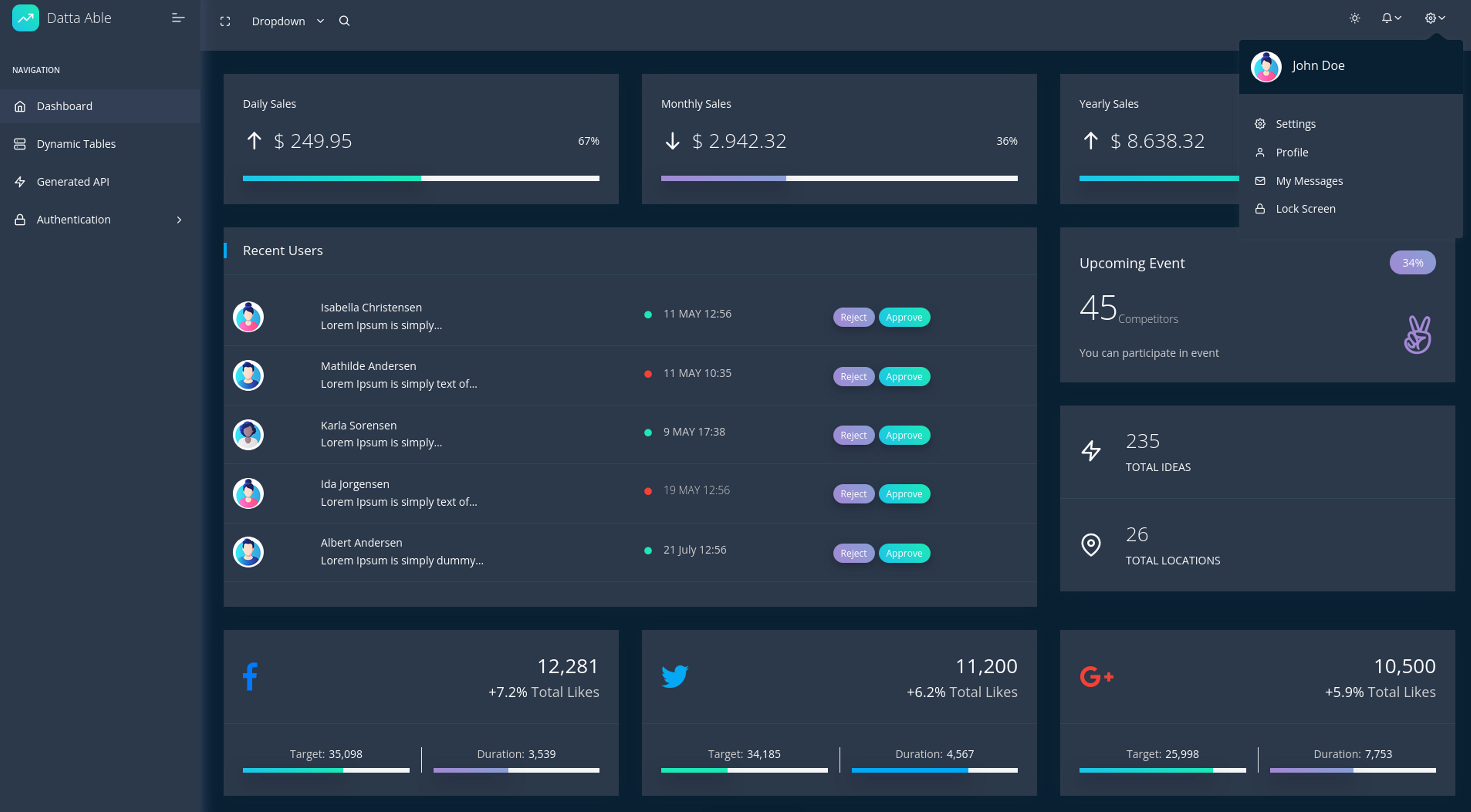
Task: Click the Settings gear icon in user menu
Action: point(1260,124)
